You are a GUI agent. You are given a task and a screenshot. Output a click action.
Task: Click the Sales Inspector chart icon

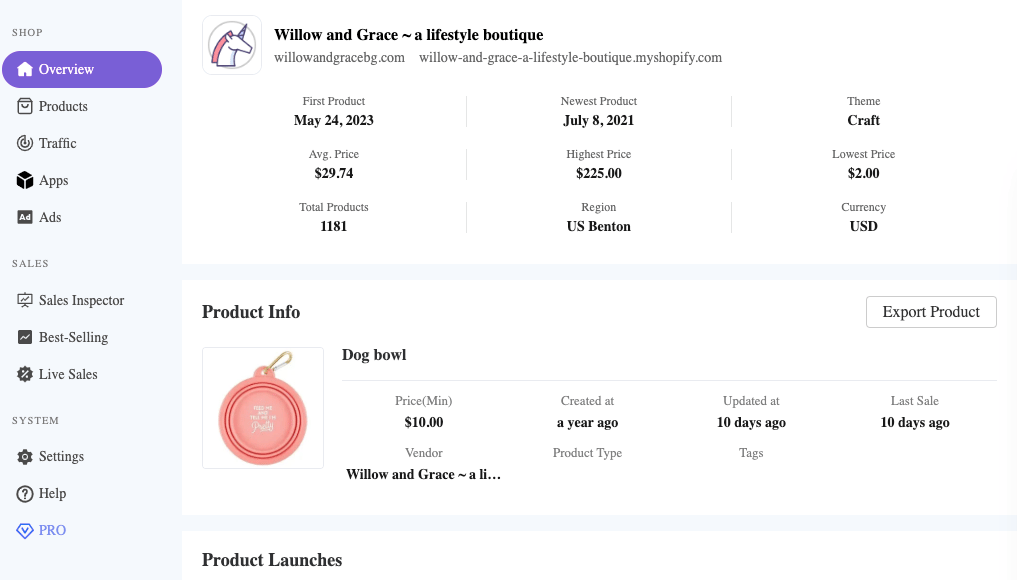click(25, 300)
